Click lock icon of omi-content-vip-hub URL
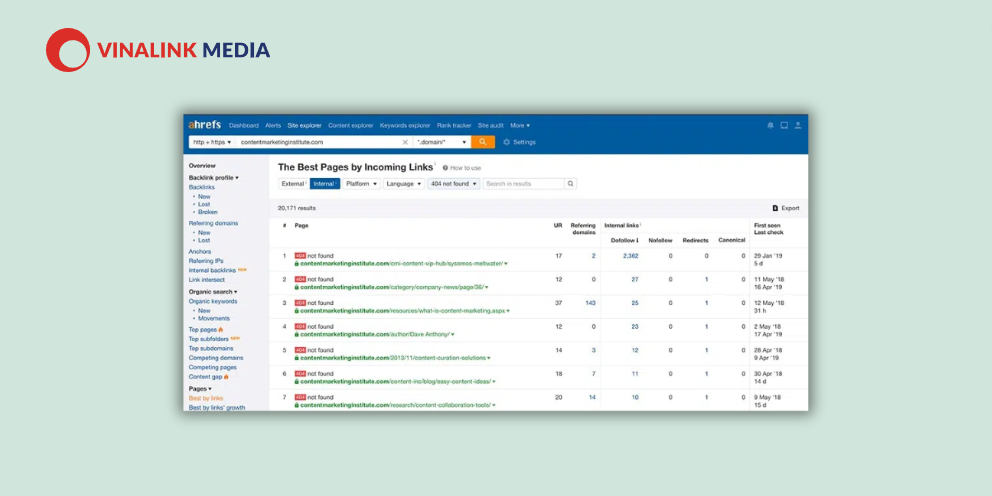The width and height of the screenshot is (992, 496). pyautogui.click(x=297, y=263)
